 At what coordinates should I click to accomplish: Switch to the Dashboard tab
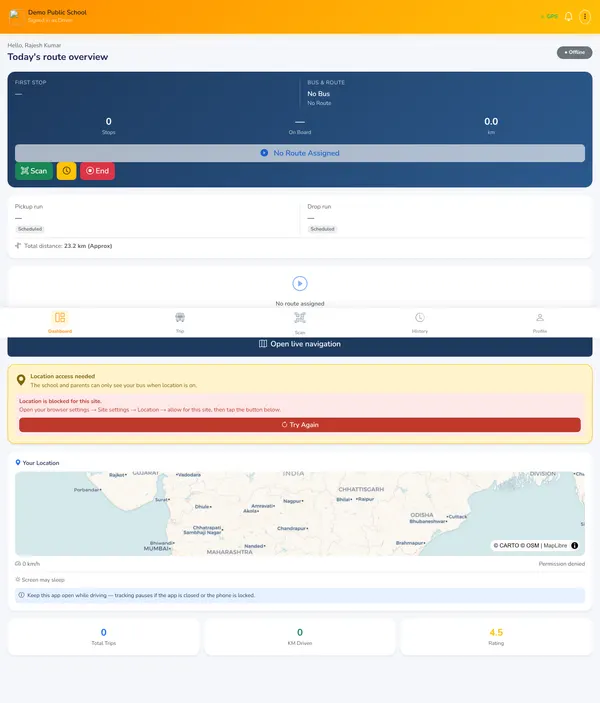[60, 322]
